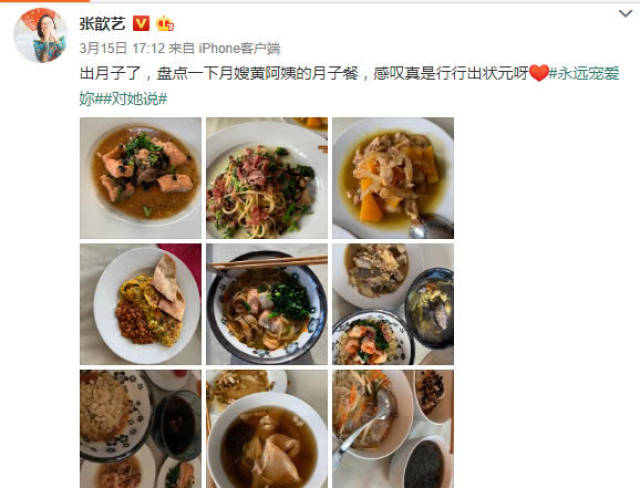Click the red V verified badge

click(x=141, y=24)
